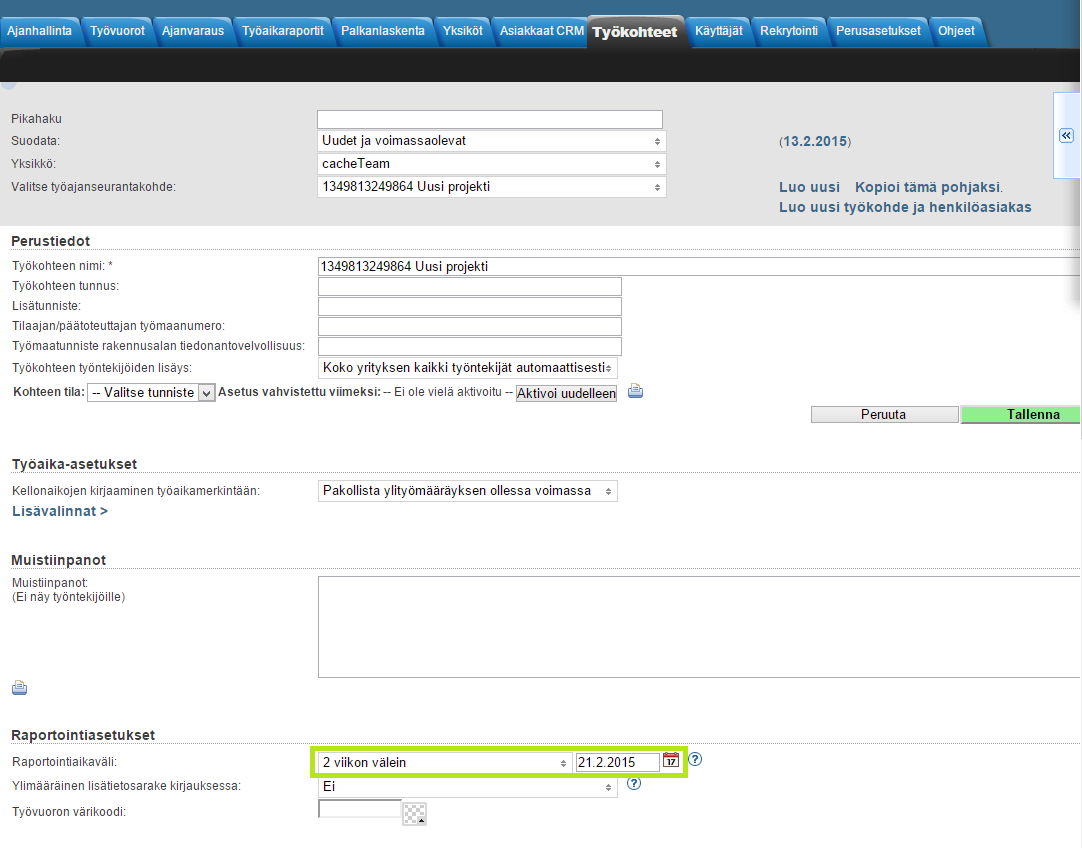Click help icon next to Ylimääräinen lisätietosarake
Viewport: 1082px width, 848px height.
point(633,784)
